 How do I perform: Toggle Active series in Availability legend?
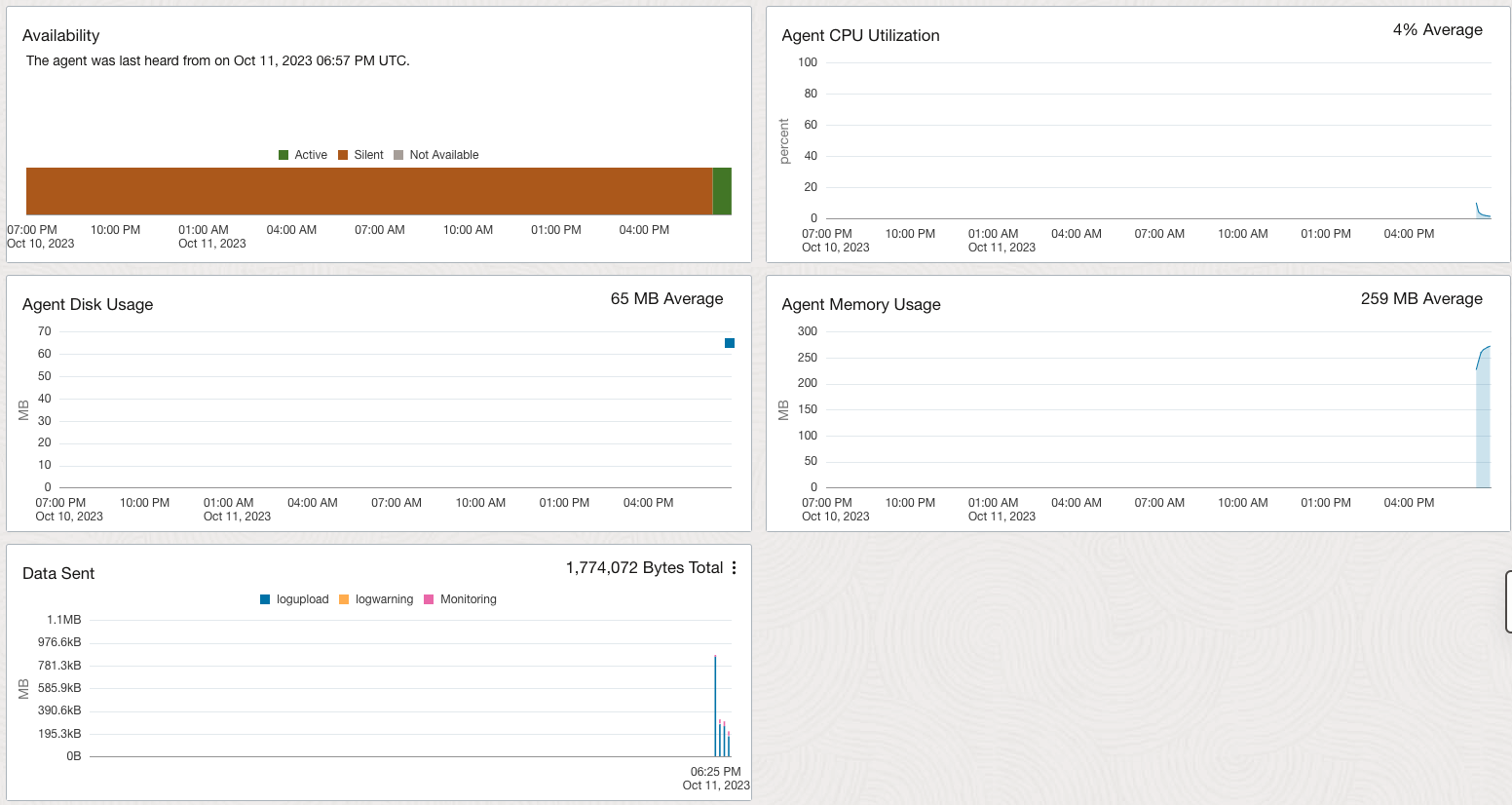coord(303,155)
